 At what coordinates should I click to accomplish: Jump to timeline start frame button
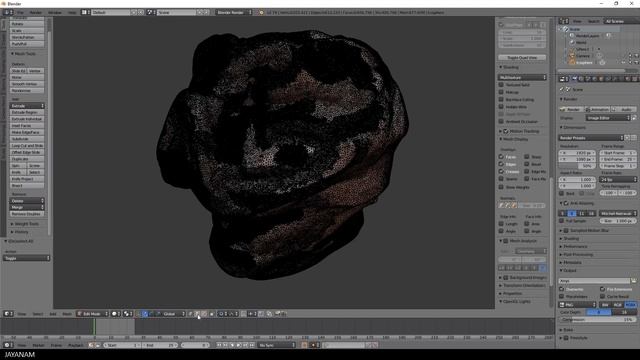click(219, 345)
